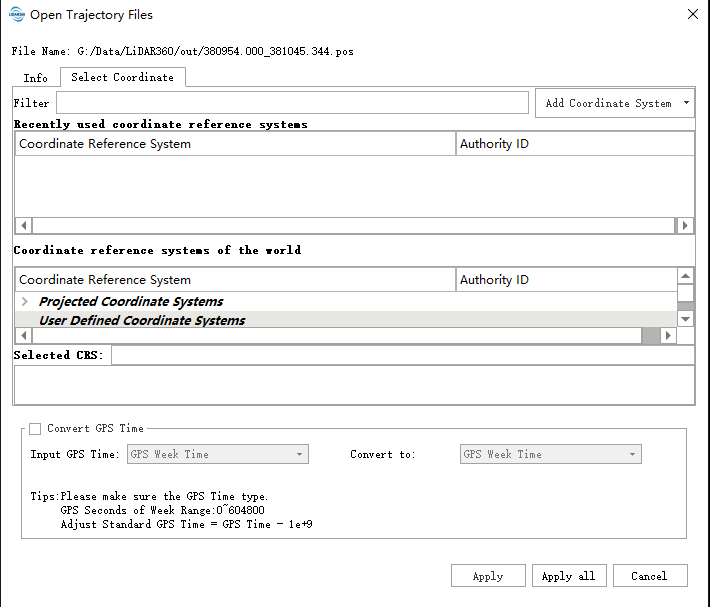The height and width of the screenshot is (607, 710).
Task: Click the Cancel button
Action: point(648,576)
